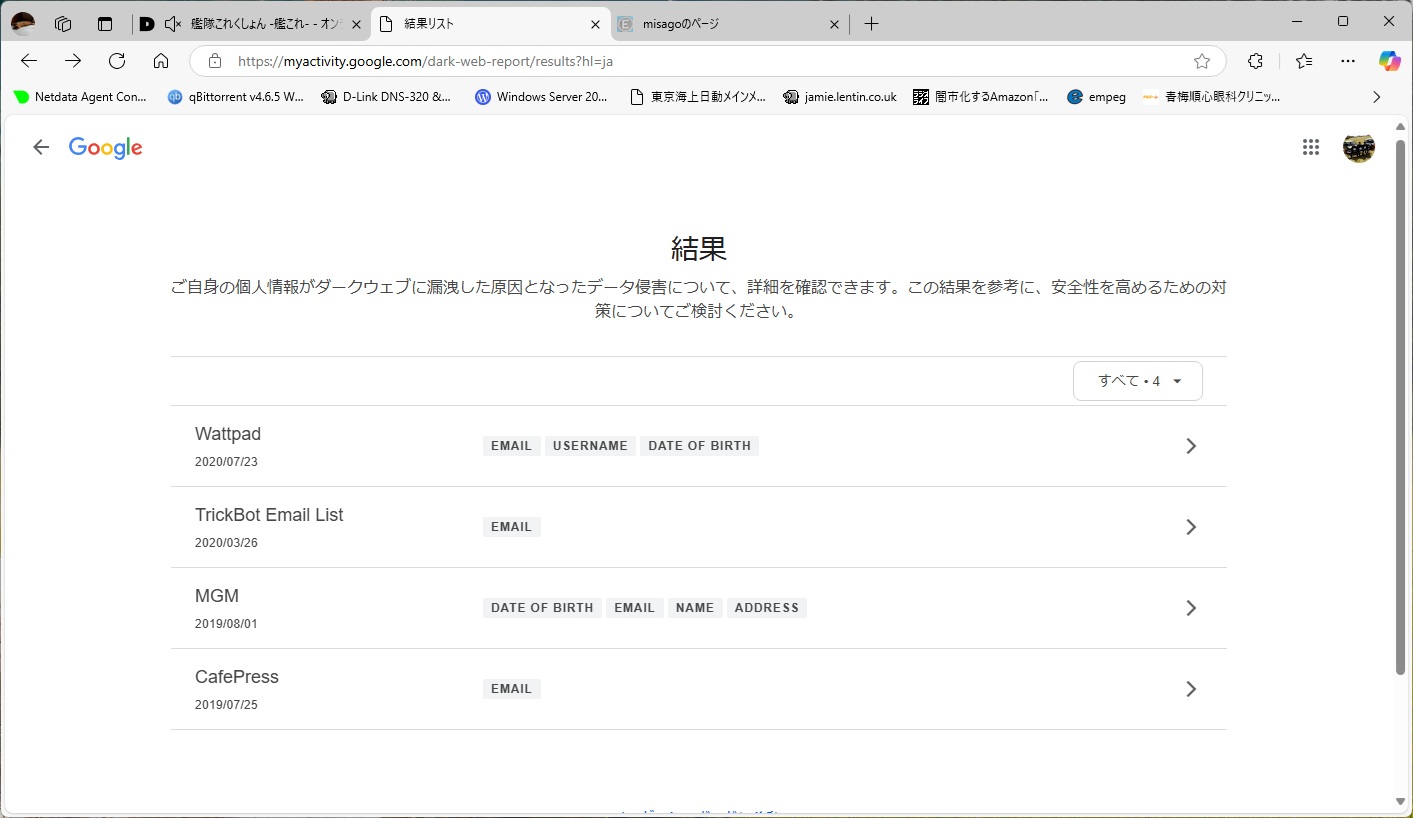1413x818 pixels.
Task: Expand the CafePress breach details chevron
Action: [1190, 689]
